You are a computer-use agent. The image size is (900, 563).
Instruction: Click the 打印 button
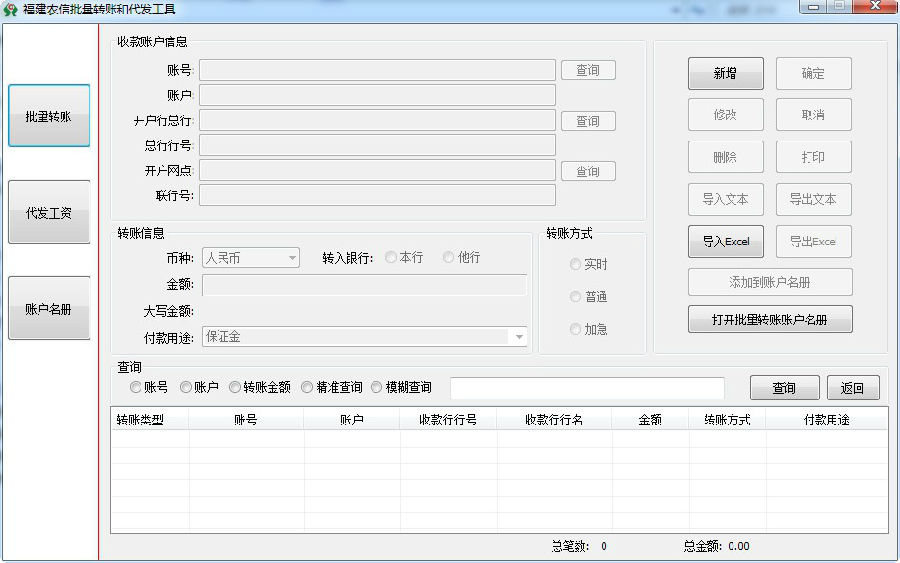pos(813,157)
